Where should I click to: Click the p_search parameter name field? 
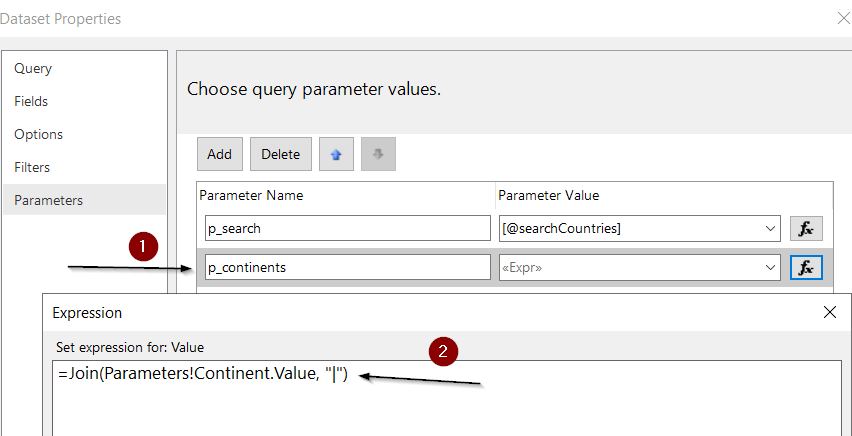[348, 228]
